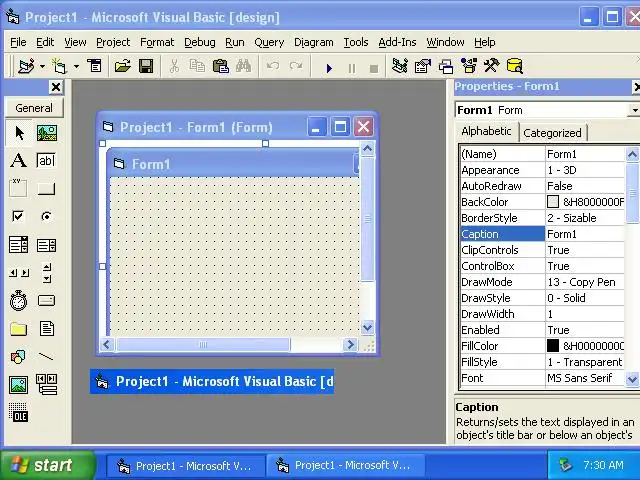
Task: Open Project Explorer from toolbar
Action: pos(400,66)
